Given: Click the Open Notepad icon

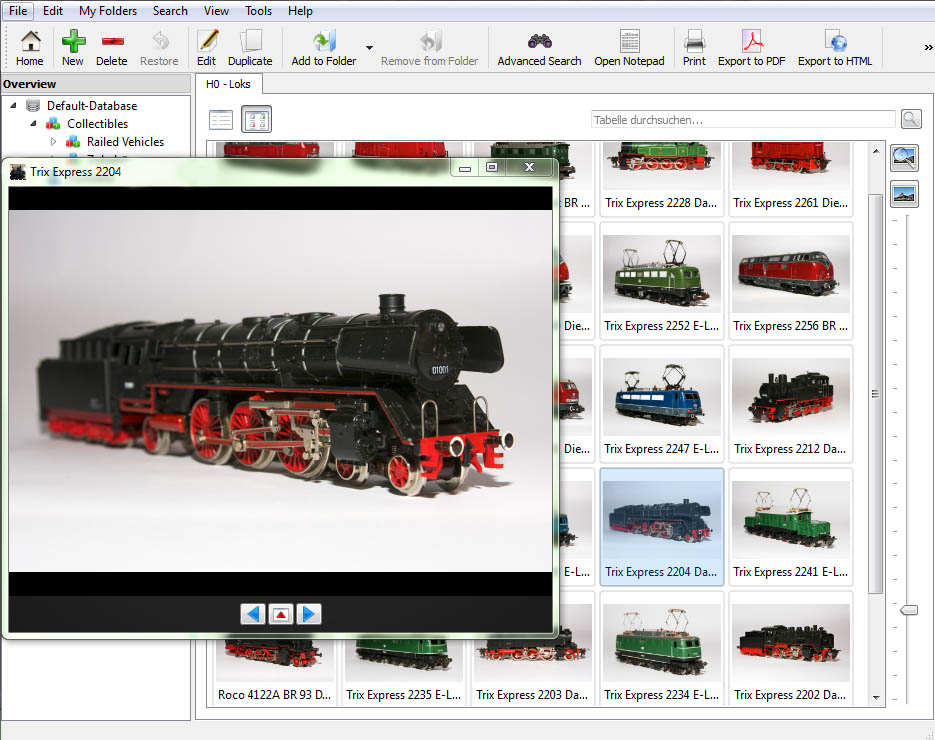Looking at the screenshot, I should [629, 48].
